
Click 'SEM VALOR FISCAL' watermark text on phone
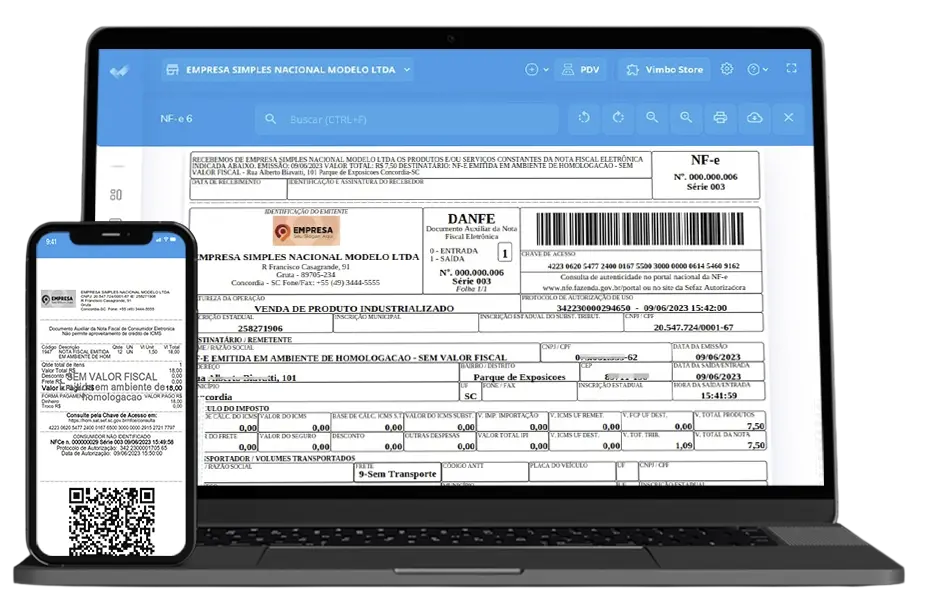click(112, 376)
